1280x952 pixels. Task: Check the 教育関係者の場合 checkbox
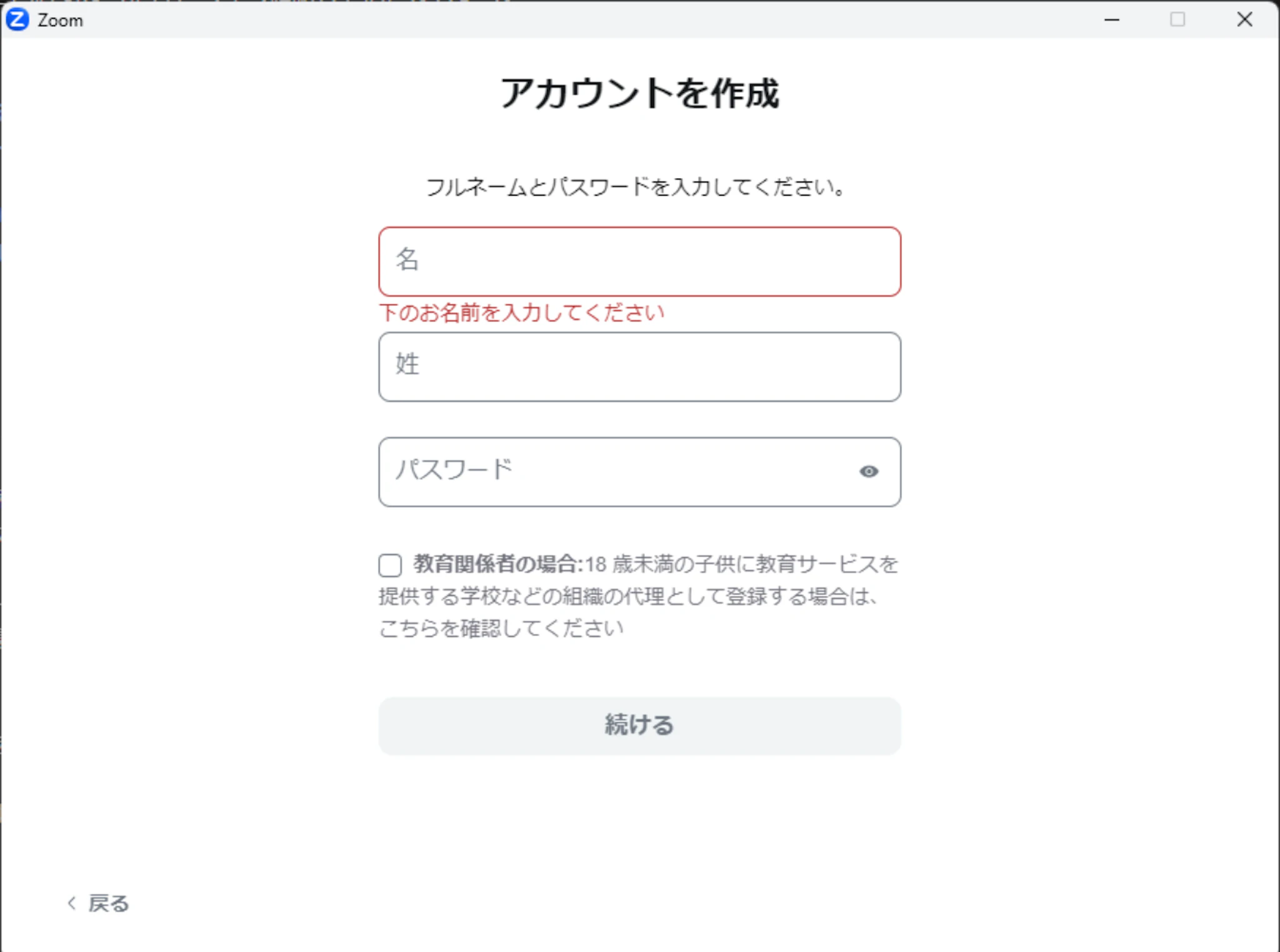pos(390,565)
